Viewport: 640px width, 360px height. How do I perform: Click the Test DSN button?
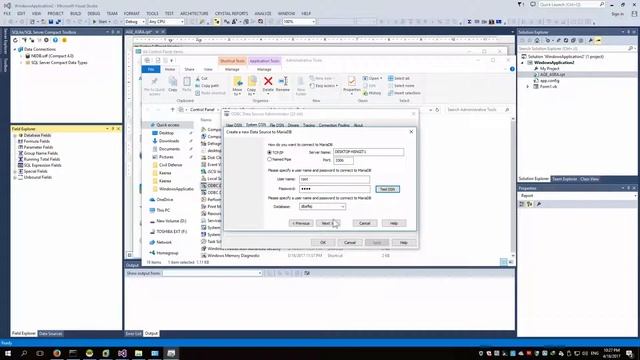[x=387, y=189]
